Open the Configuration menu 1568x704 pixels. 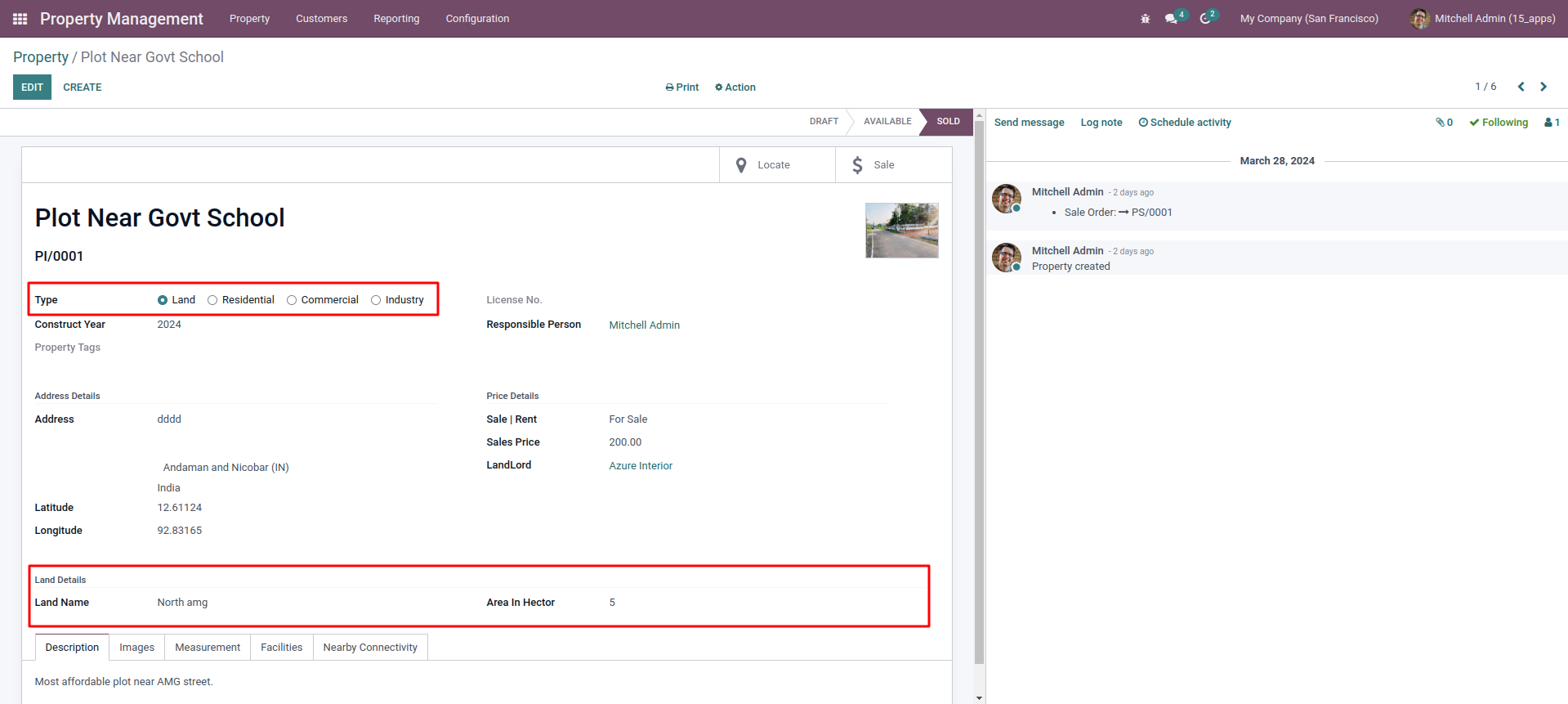click(477, 19)
